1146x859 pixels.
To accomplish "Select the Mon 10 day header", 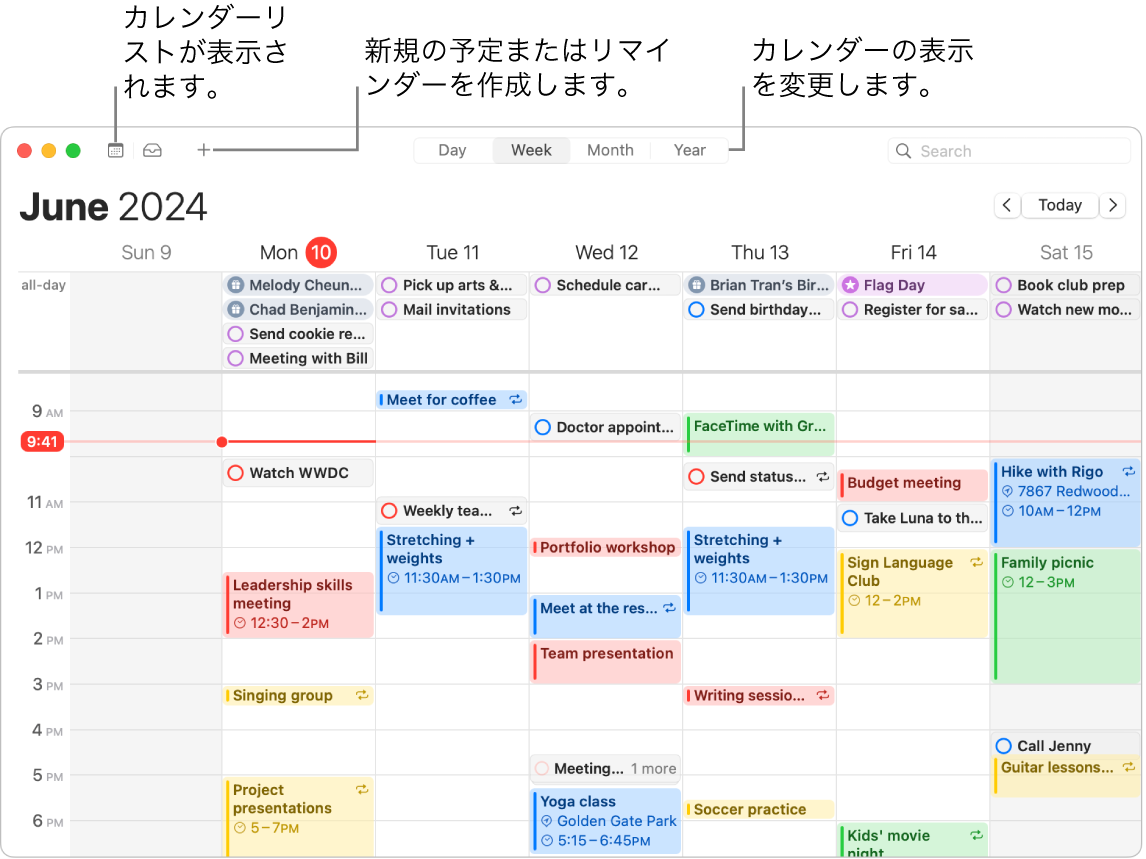I will (x=298, y=252).
